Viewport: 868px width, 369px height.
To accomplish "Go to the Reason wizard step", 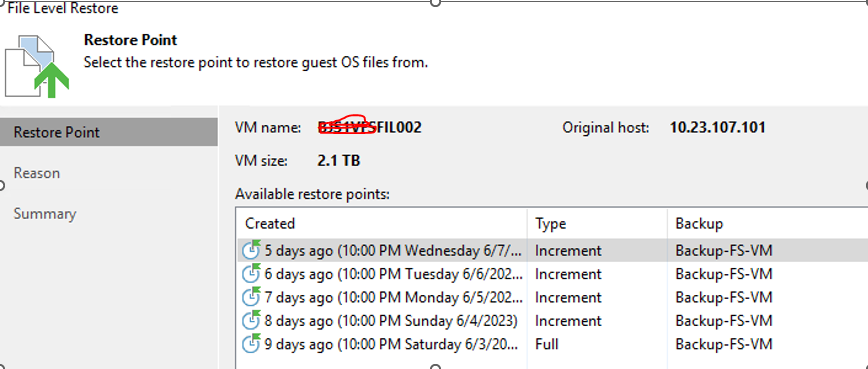I will [x=37, y=173].
